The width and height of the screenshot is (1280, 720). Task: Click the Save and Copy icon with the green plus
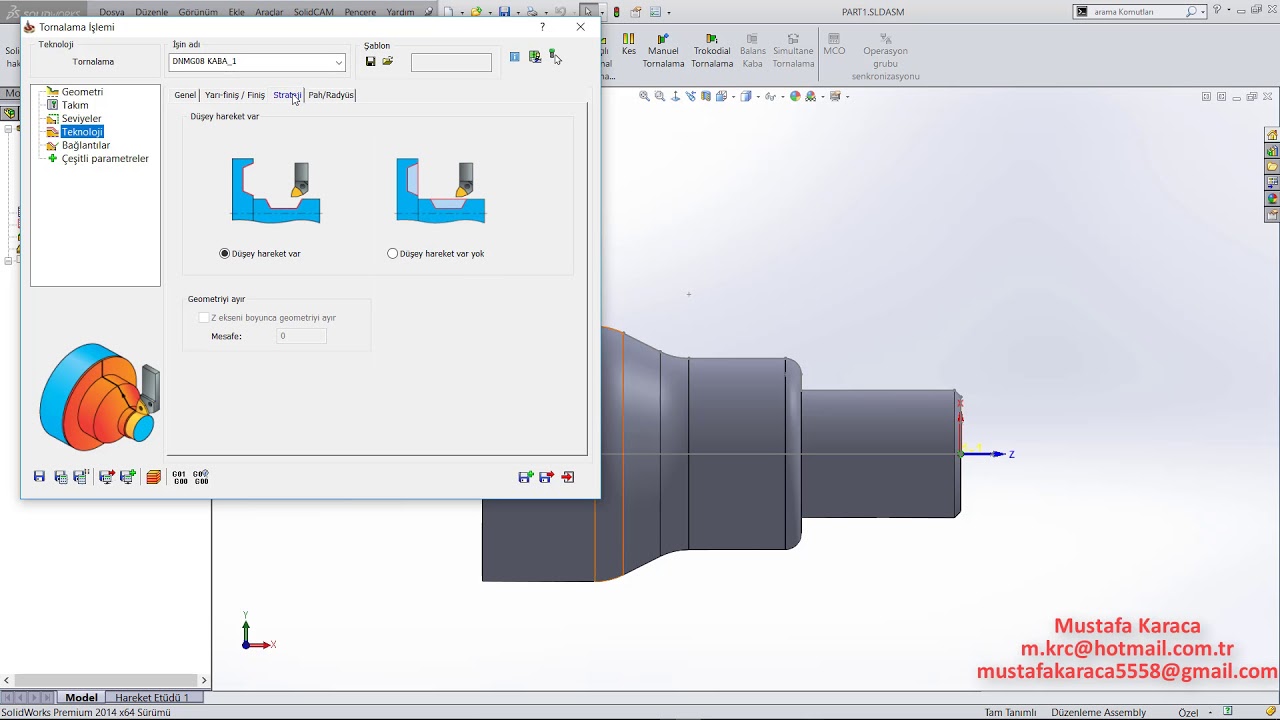pyautogui.click(x=526, y=477)
